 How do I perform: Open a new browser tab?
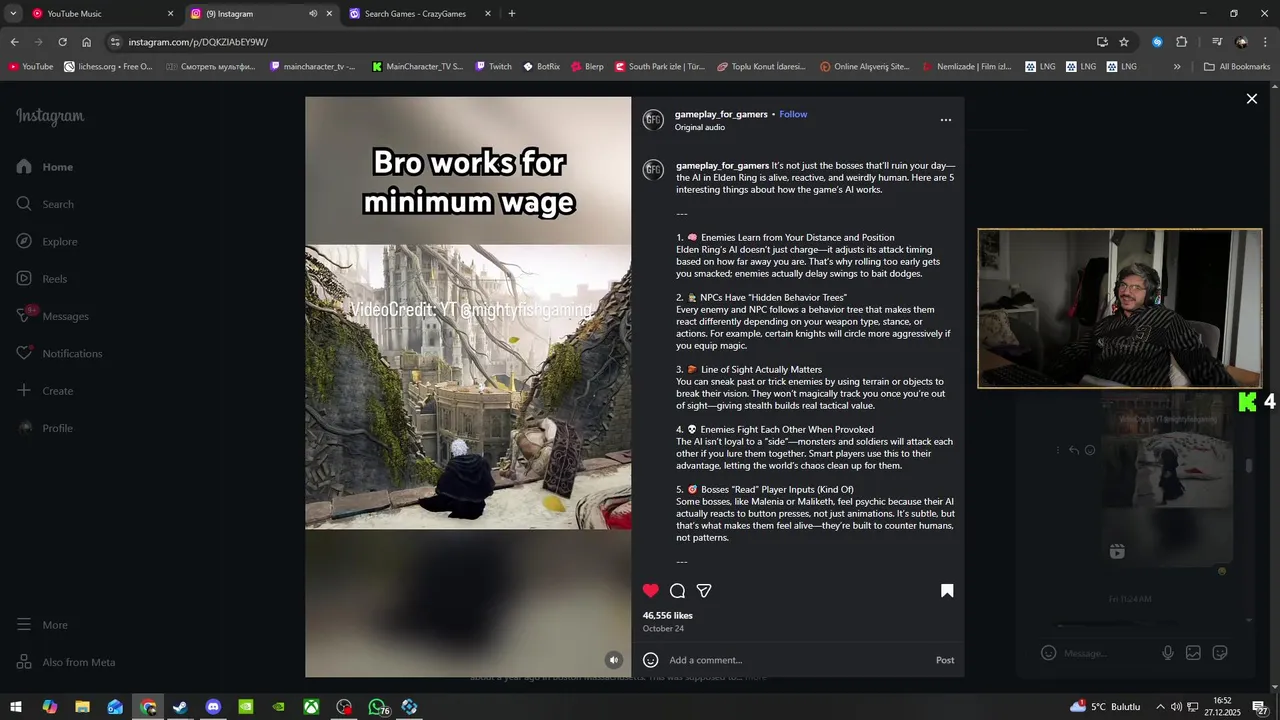tap(512, 14)
